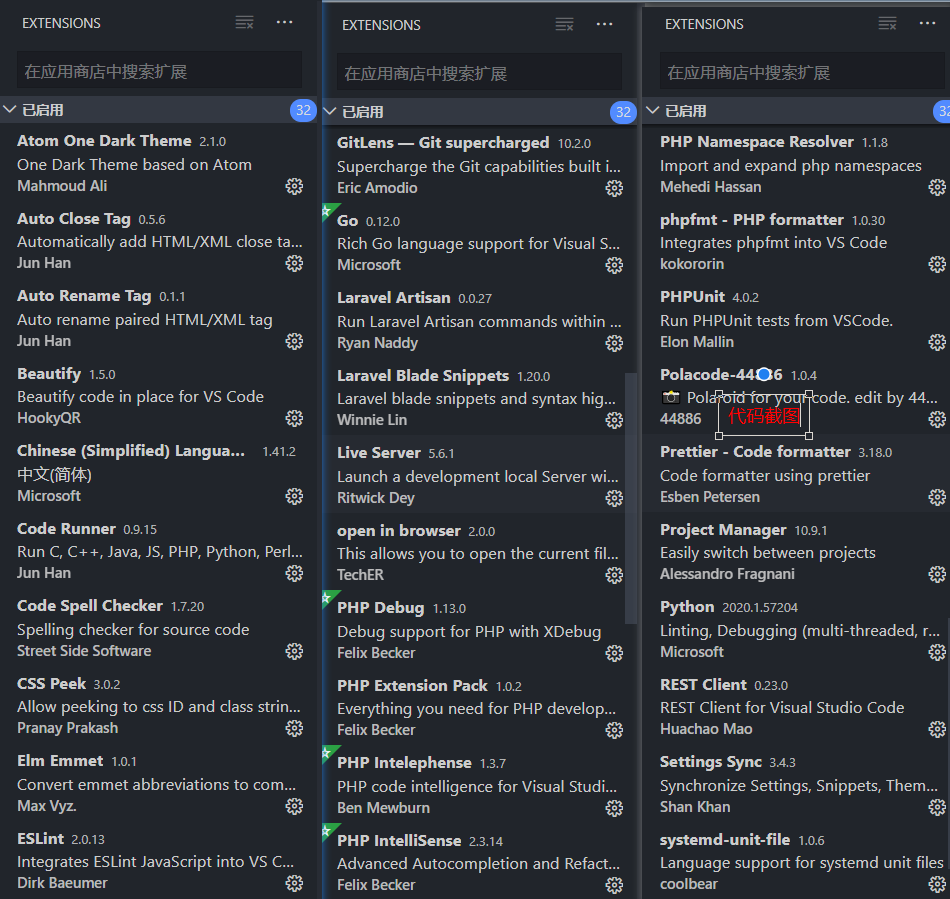Open gear settings for Laravel Artisan
This screenshot has width=950, height=899.
click(x=614, y=343)
